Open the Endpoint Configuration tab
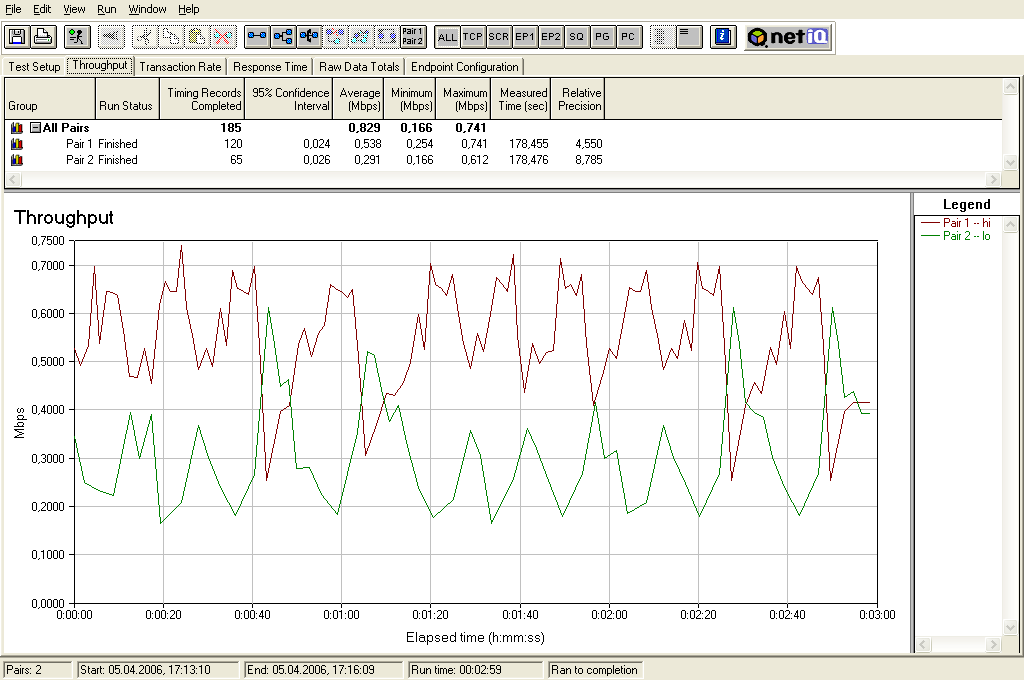 (x=465, y=67)
